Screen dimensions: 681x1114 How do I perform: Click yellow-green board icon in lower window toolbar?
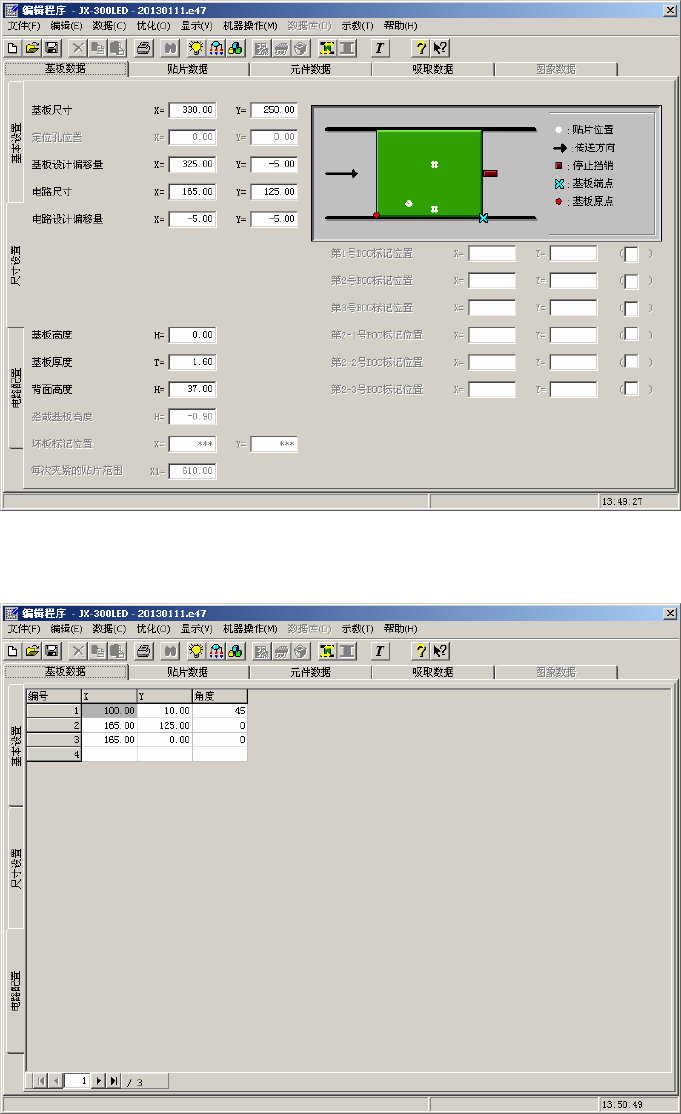tap(327, 651)
